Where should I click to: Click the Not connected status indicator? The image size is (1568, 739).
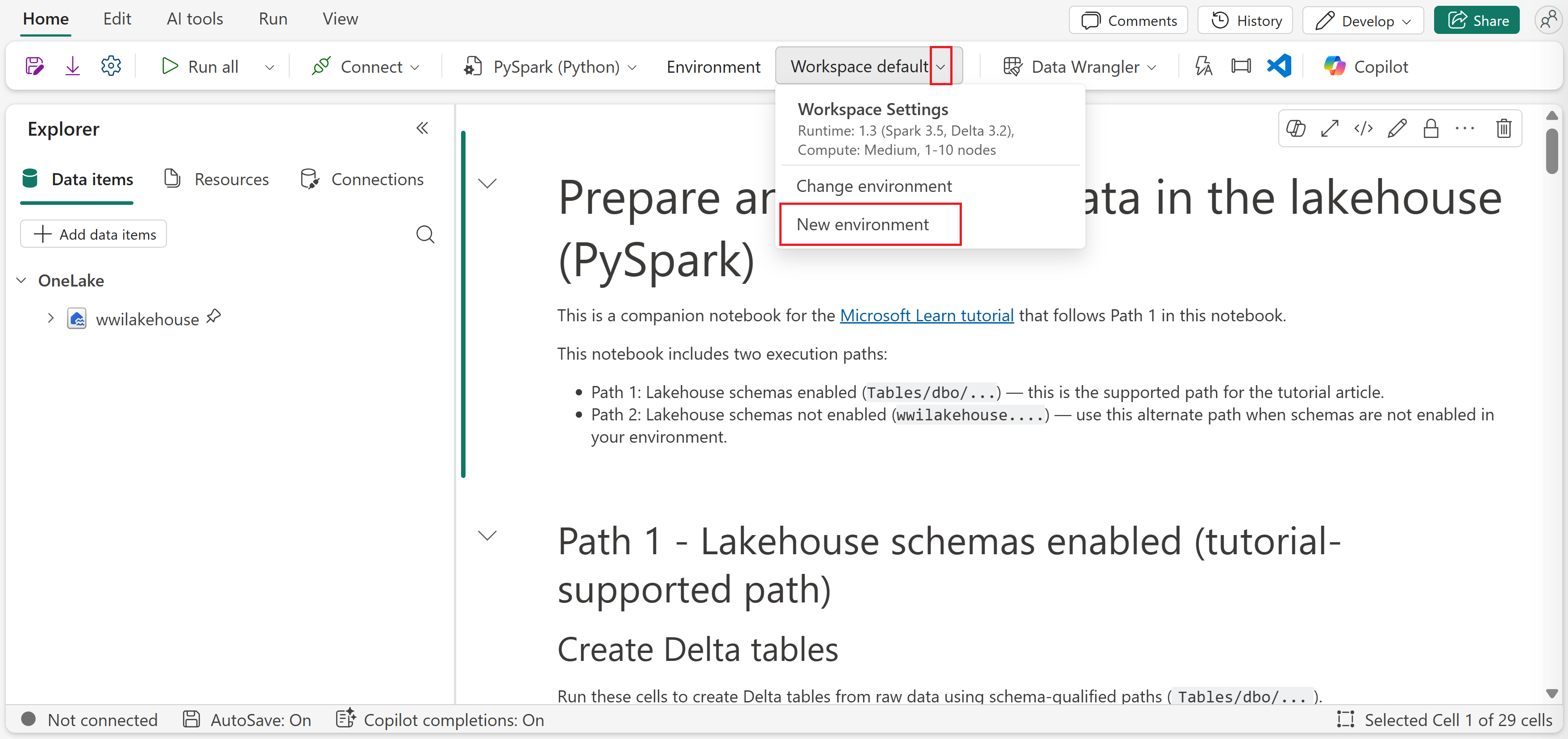pyautogui.click(x=89, y=720)
